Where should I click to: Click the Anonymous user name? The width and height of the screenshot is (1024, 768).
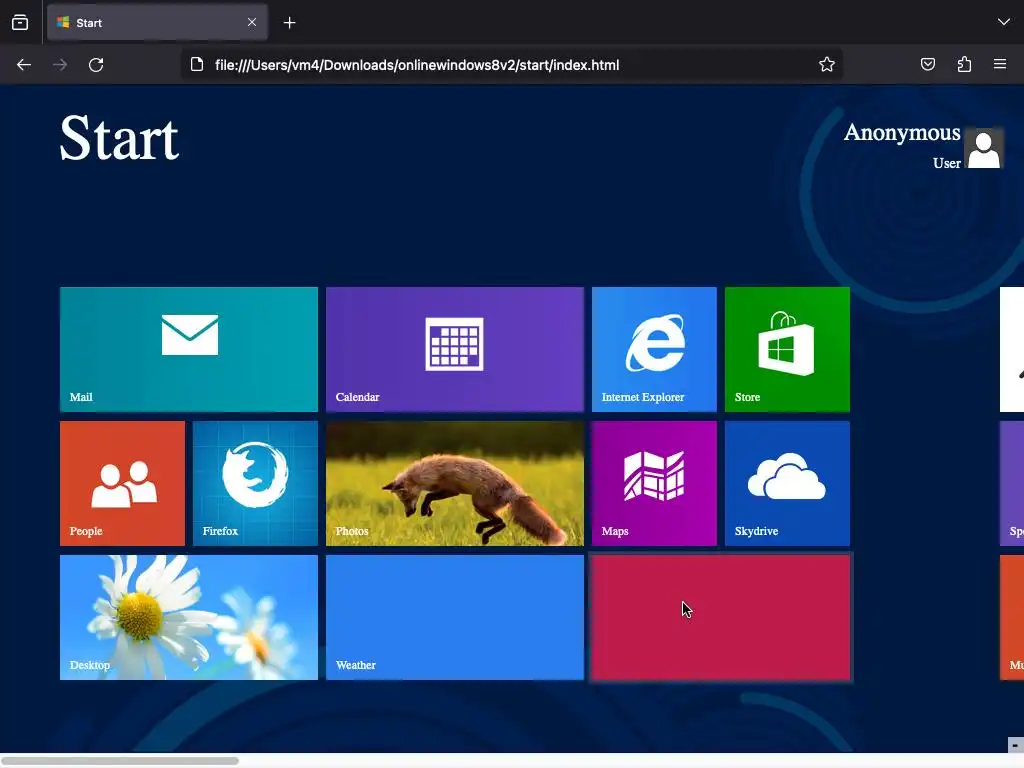click(901, 133)
